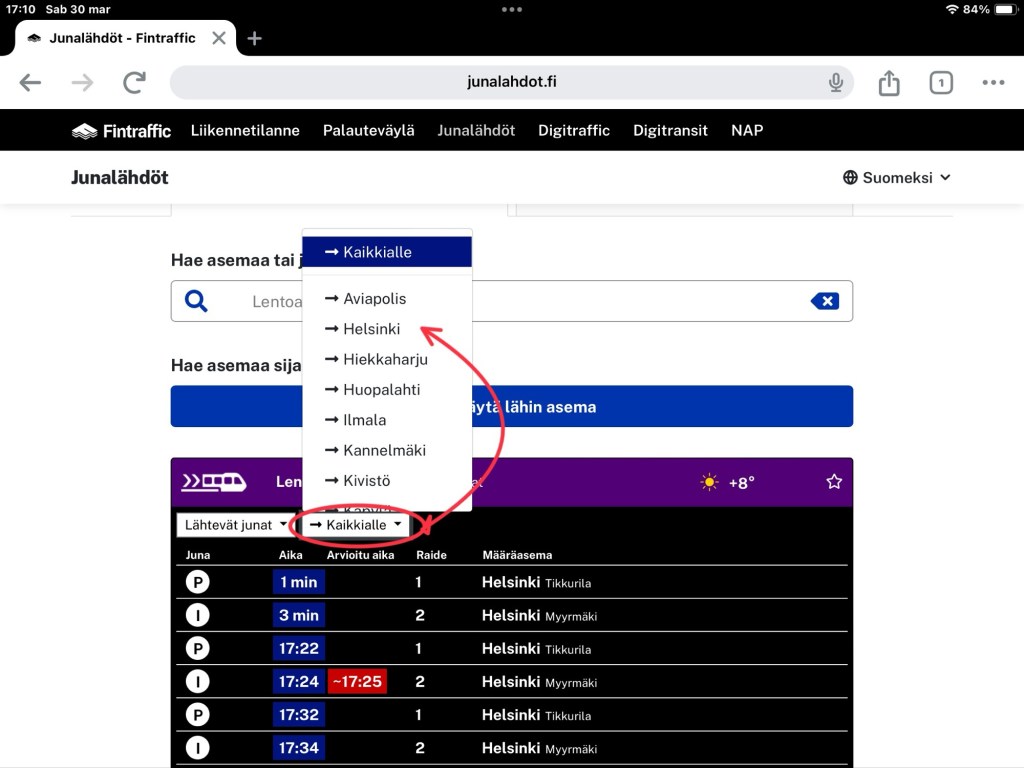
Task: Choose Aviapolis in the dropdown list
Action: (374, 299)
